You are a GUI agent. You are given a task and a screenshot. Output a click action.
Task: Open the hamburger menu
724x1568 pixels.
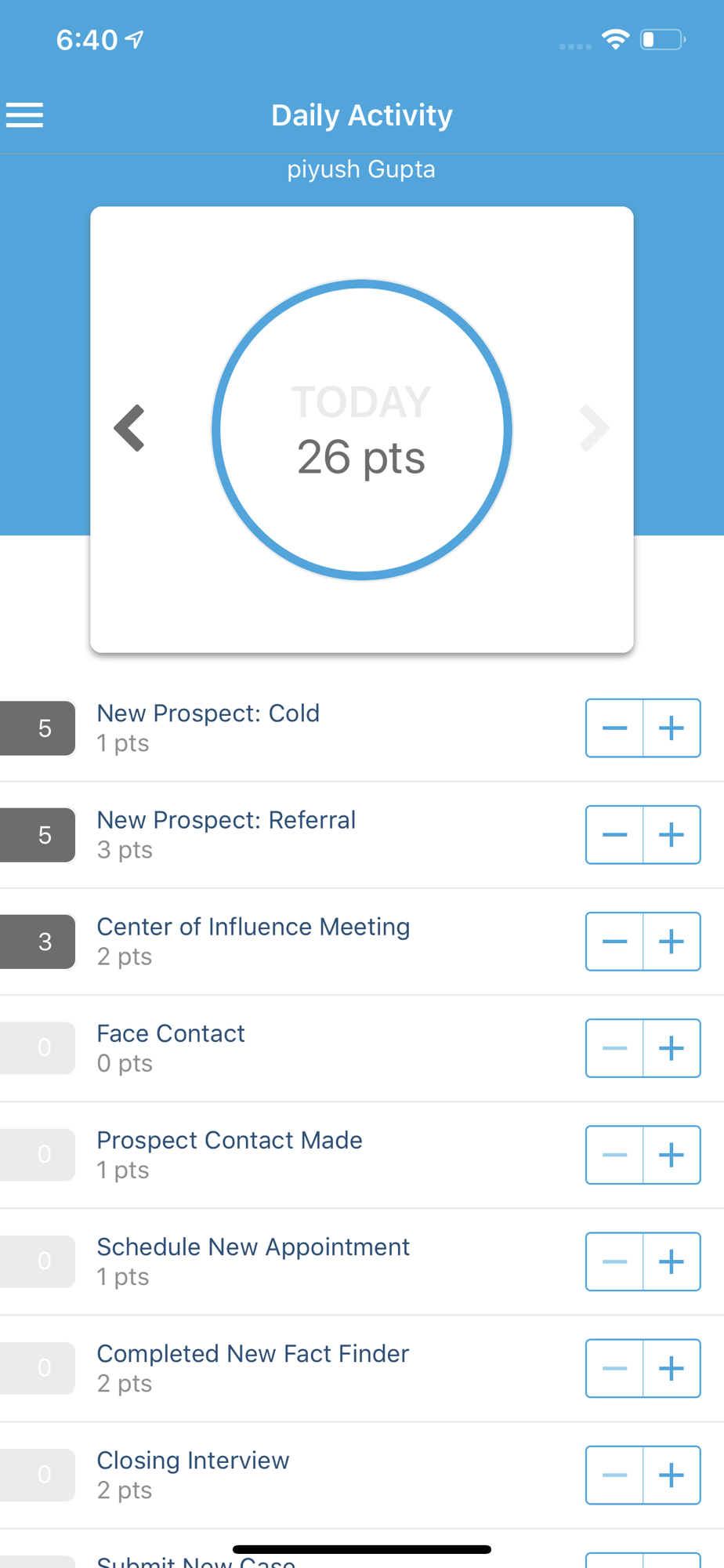pyautogui.click(x=25, y=115)
